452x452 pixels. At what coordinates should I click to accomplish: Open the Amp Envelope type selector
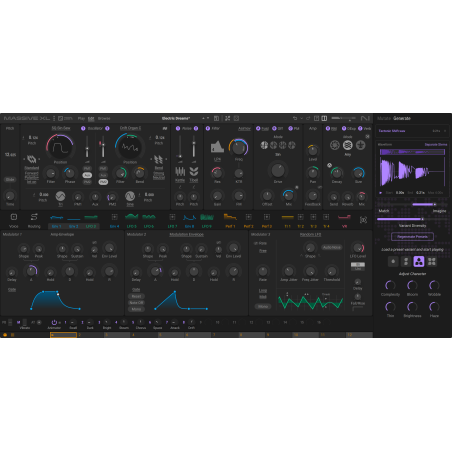pos(62,234)
